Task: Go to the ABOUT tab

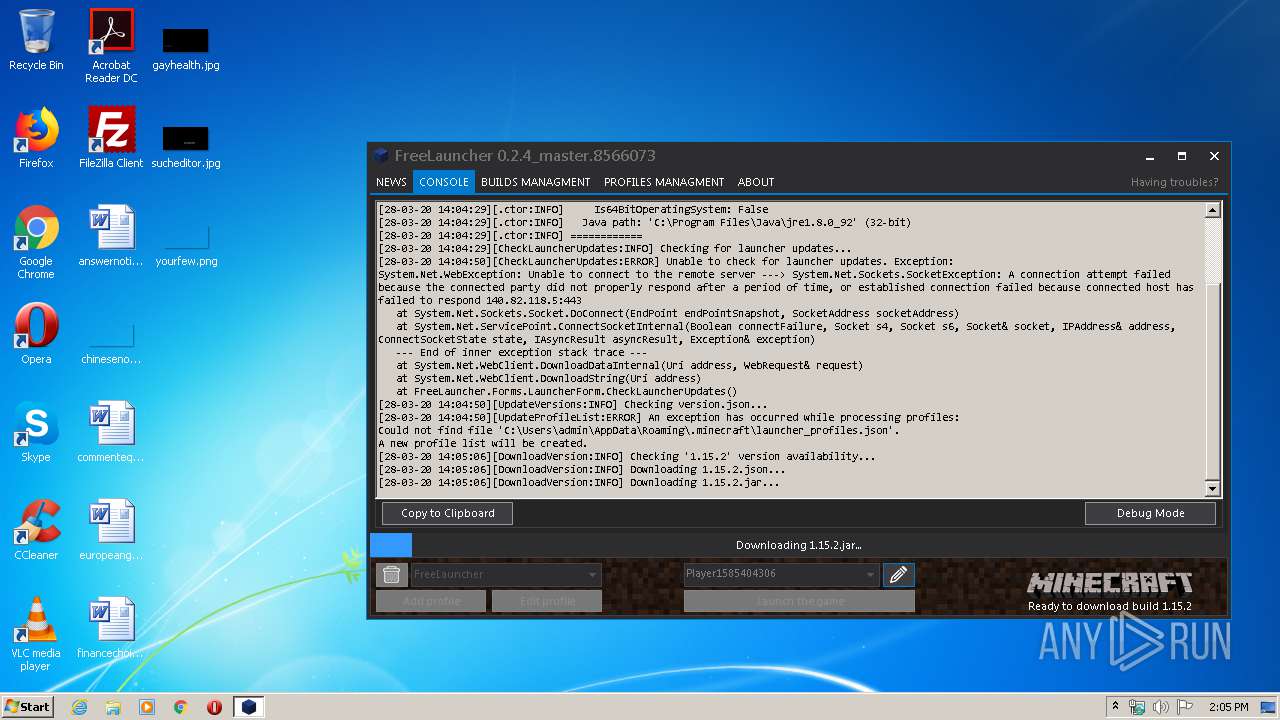Action: point(756,182)
